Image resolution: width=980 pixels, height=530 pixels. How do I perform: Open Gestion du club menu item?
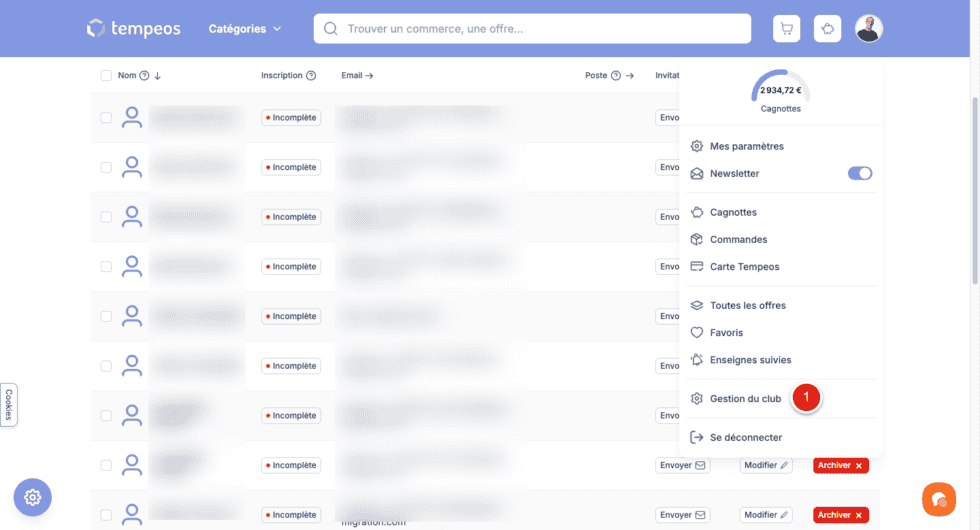[745, 399]
